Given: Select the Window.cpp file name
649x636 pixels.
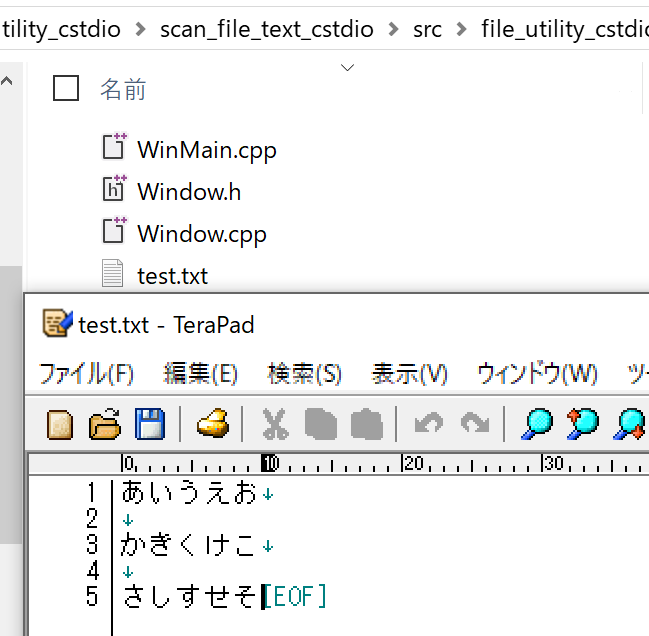Looking at the screenshot, I should 202,234.
